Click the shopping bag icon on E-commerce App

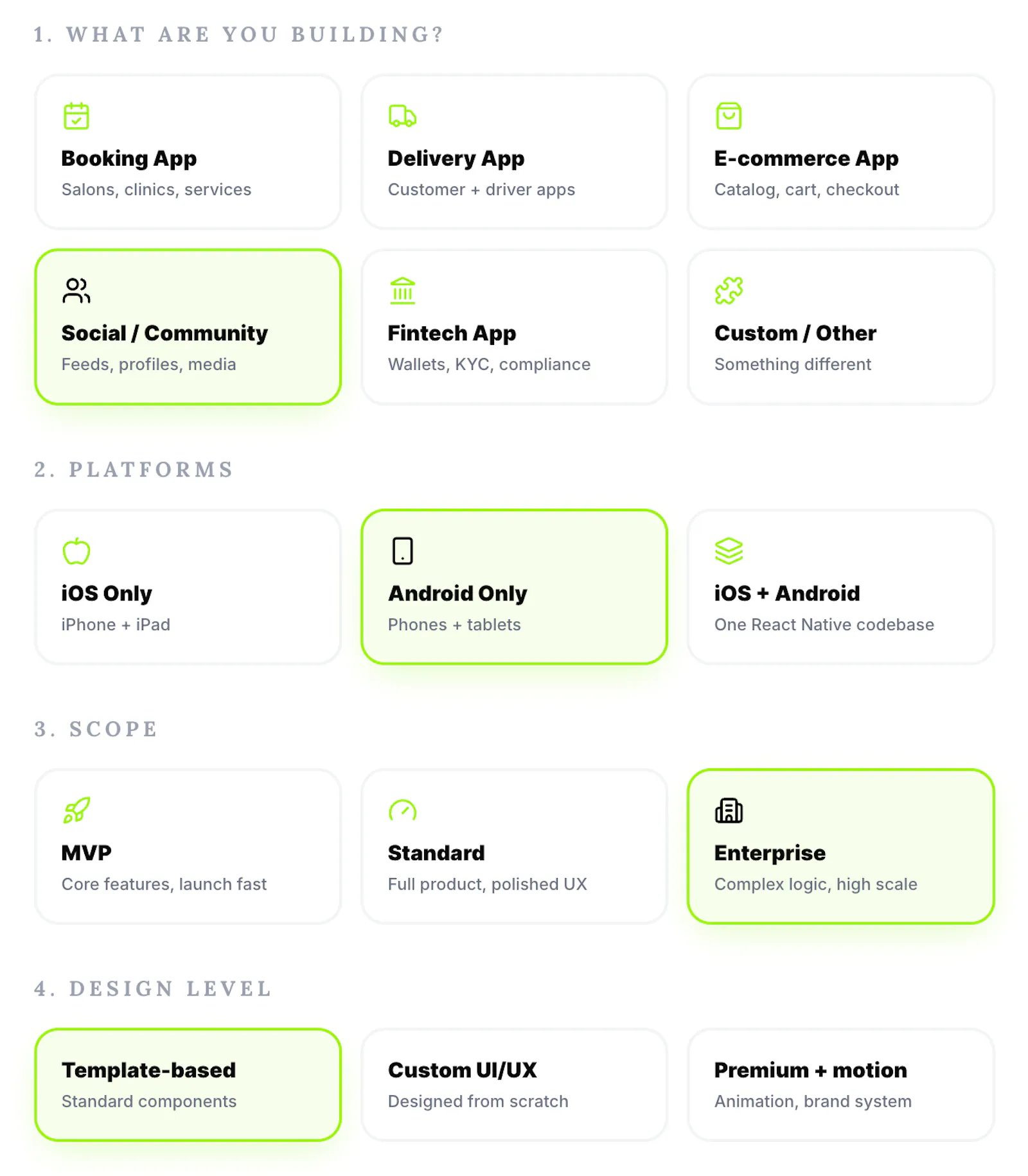(x=729, y=116)
